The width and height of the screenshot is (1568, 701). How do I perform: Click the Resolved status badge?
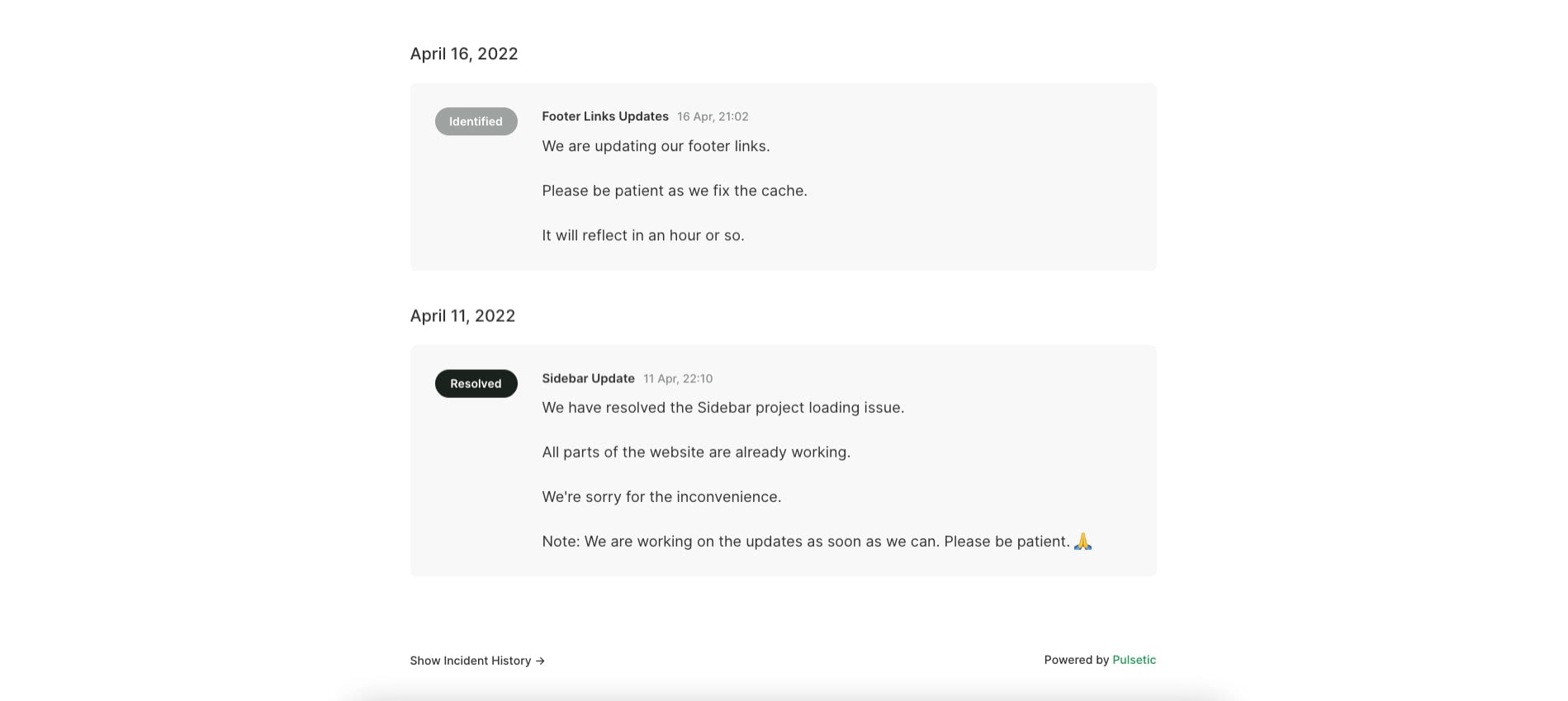click(476, 384)
